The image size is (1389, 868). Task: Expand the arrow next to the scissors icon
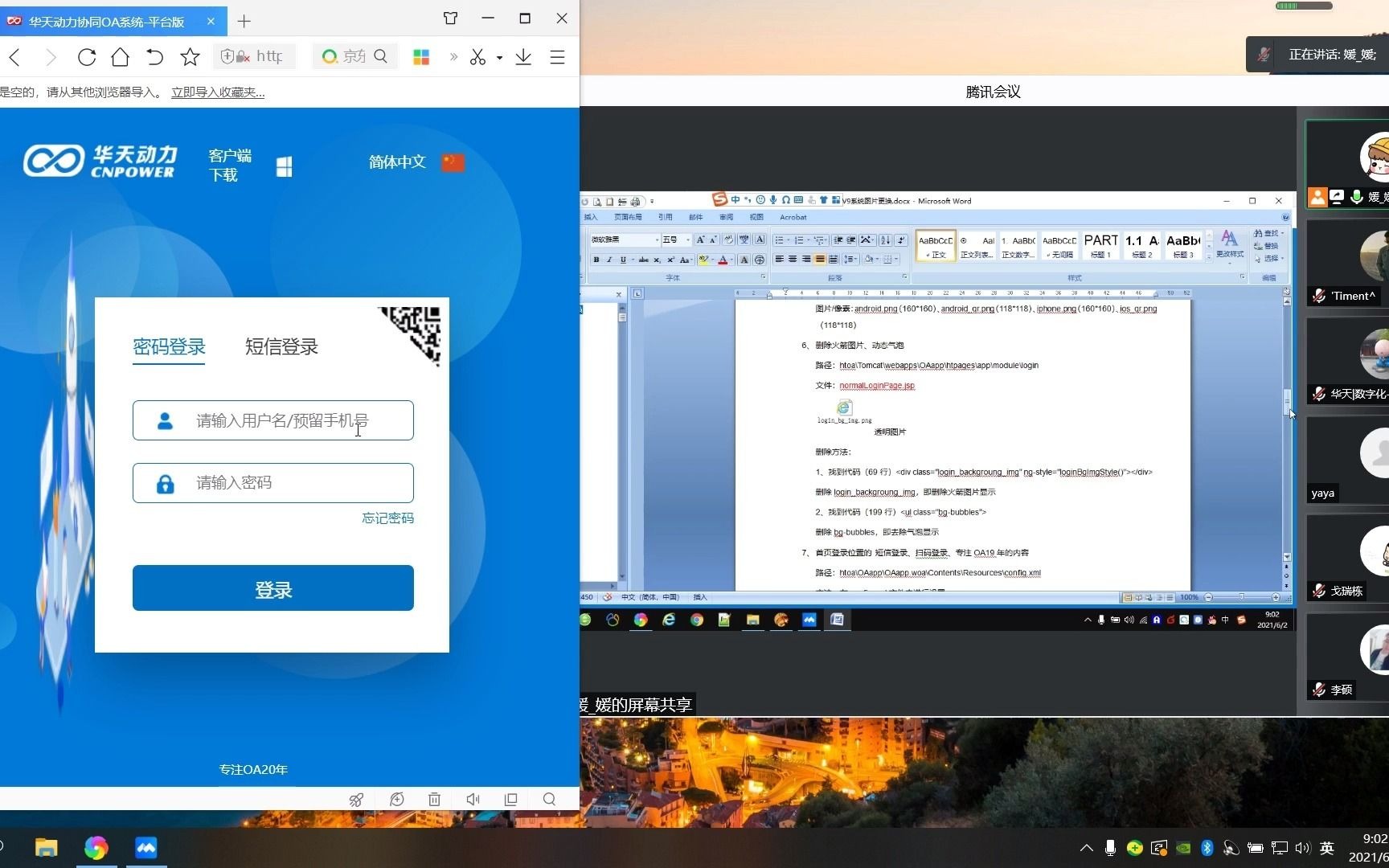coord(499,58)
